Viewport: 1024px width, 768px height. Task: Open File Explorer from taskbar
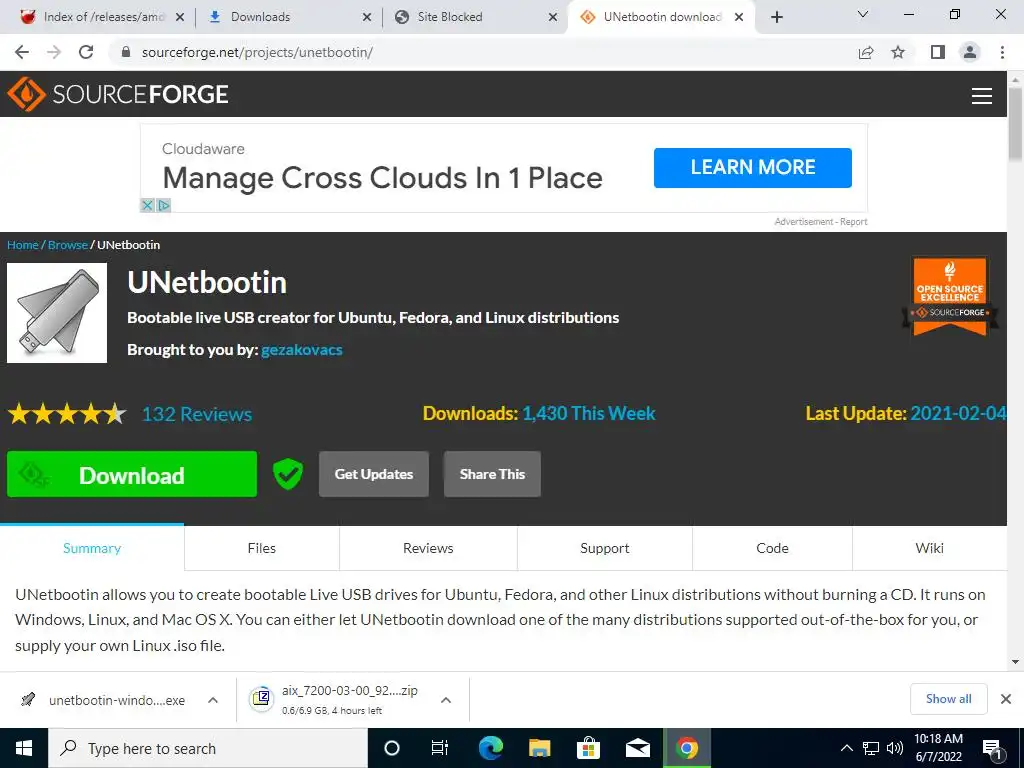tap(539, 748)
